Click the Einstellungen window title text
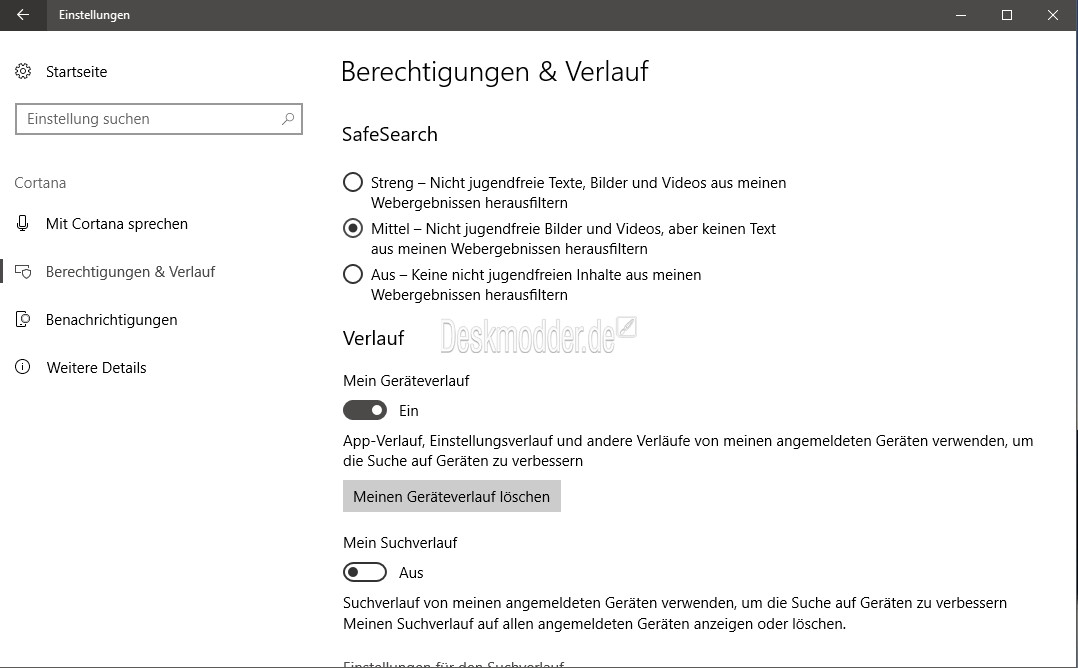This screenshot has width=1078, height=668. (94, 15)
